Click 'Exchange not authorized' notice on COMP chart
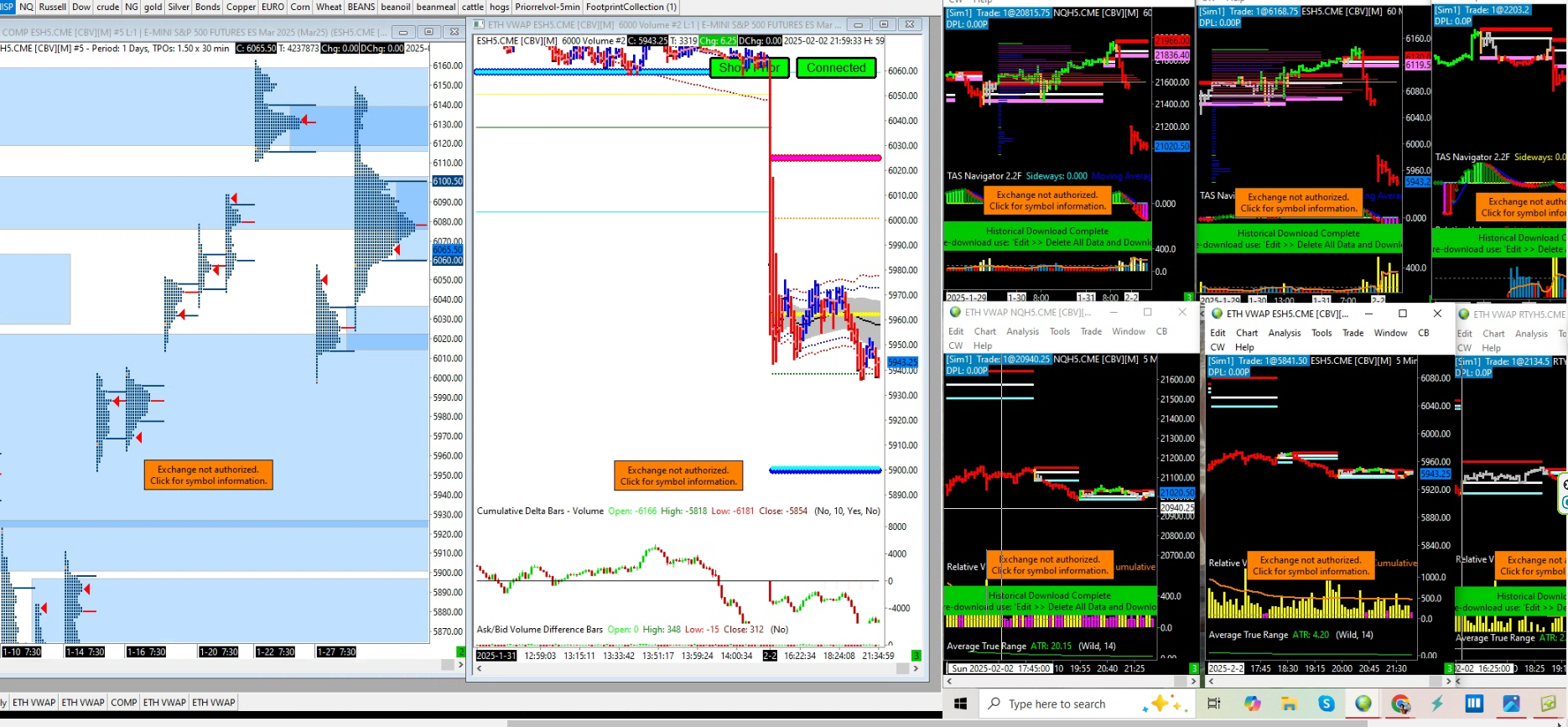The width and height of the screenshot is (1568, 727). [x=209, y=475]
